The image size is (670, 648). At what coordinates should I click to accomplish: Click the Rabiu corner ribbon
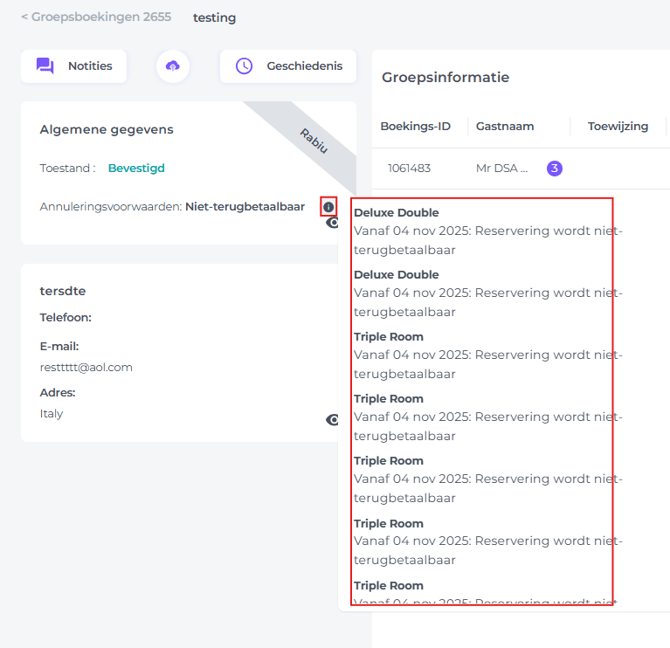tap(313, 140)
